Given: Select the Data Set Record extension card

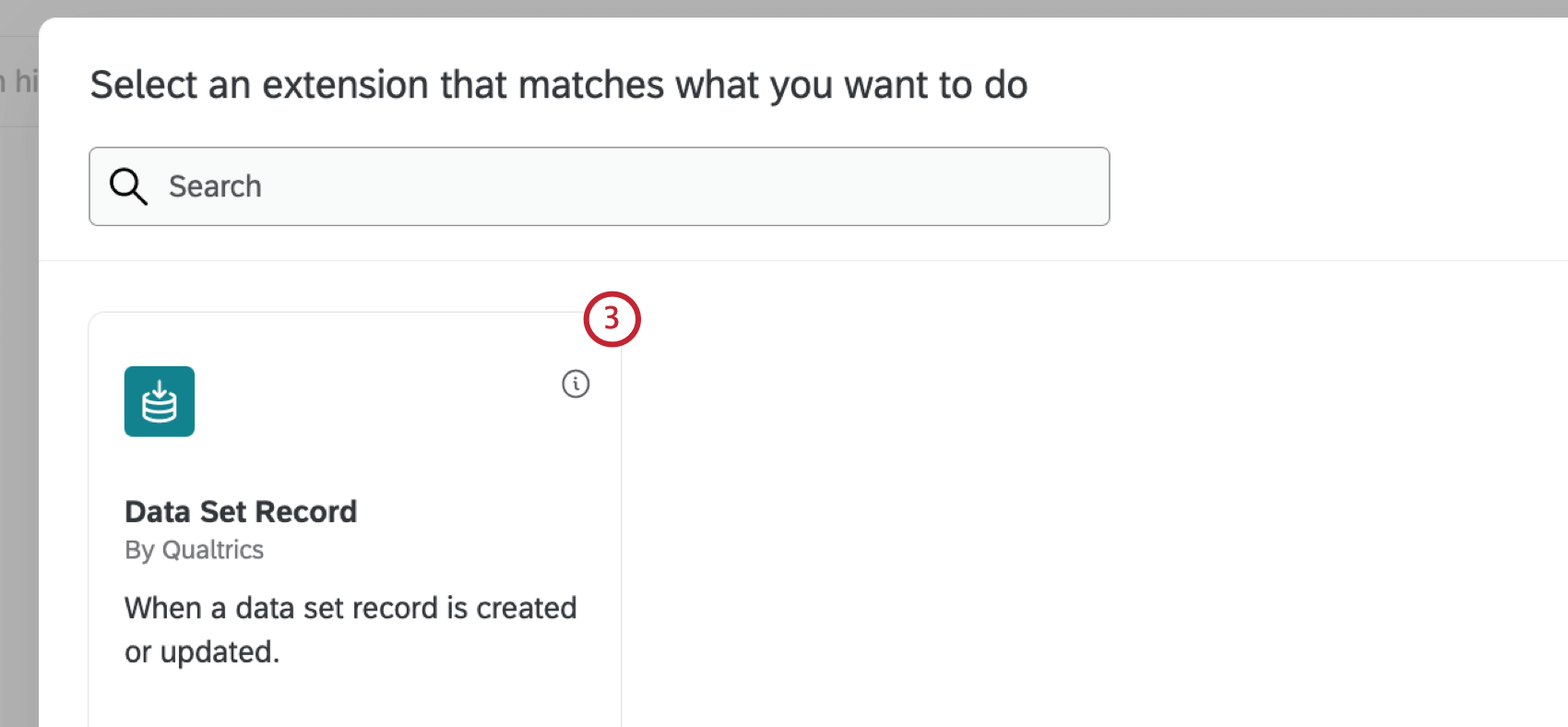Looking at the screenshot, I should 355,517.
